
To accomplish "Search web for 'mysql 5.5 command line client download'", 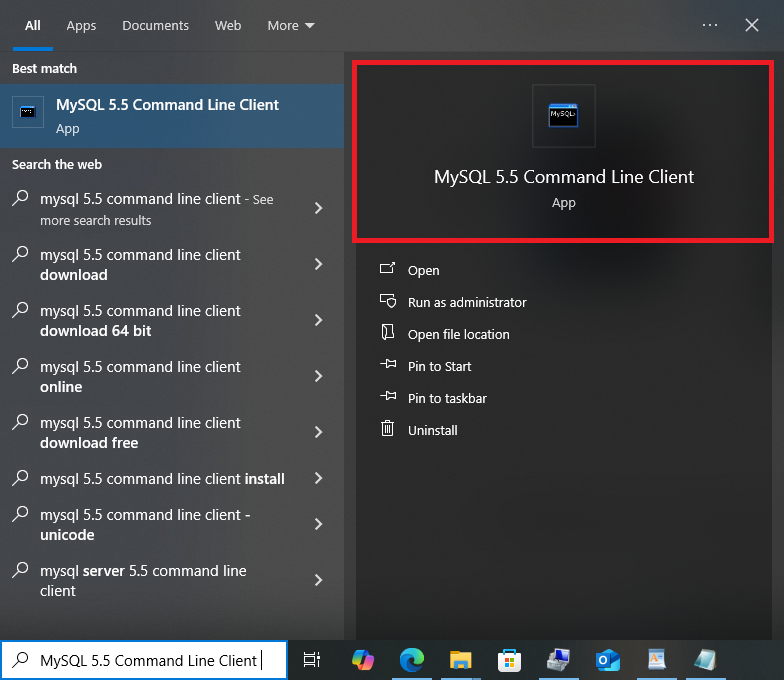I will (x=172, y=264).
